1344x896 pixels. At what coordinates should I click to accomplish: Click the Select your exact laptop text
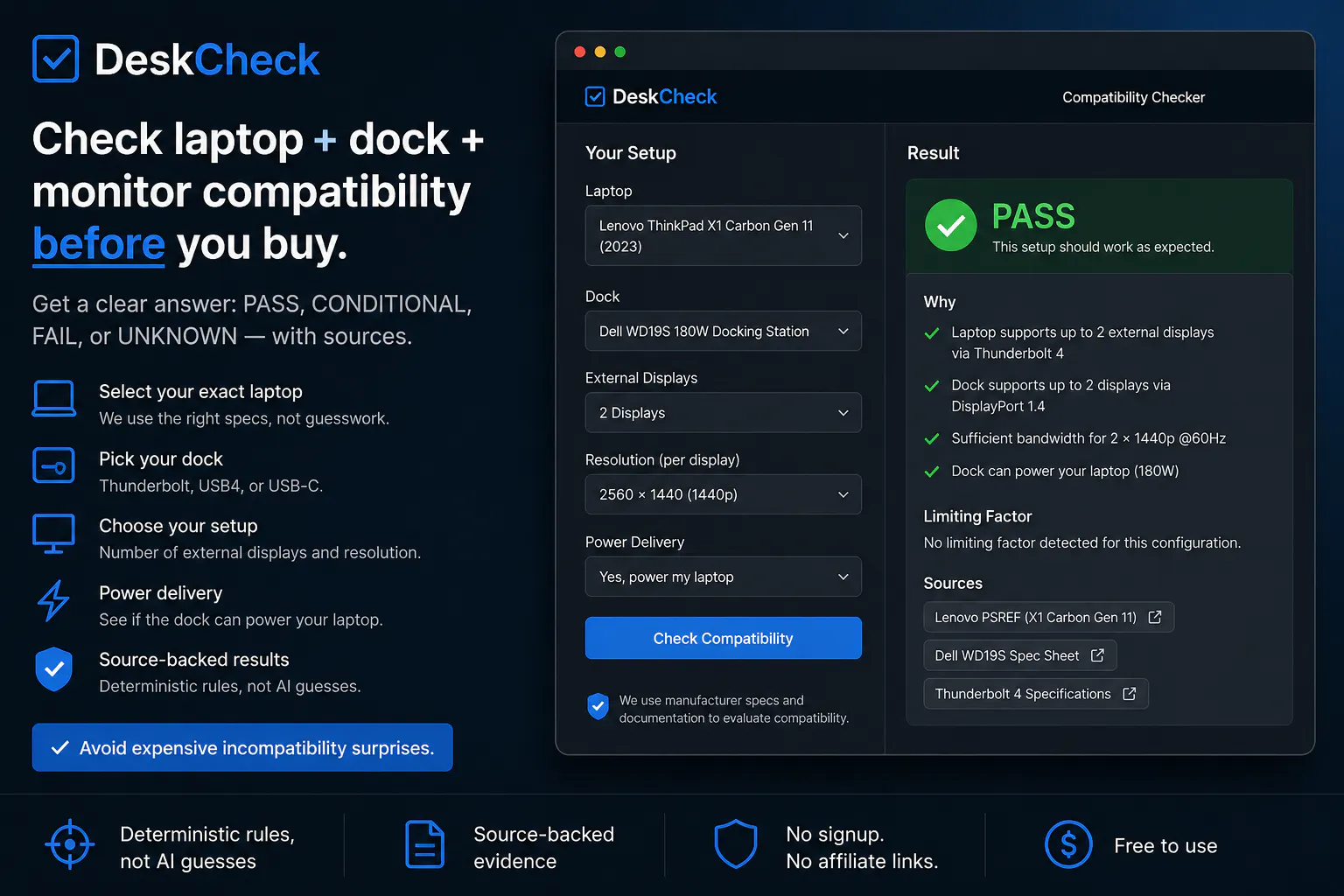pos(200,392)
